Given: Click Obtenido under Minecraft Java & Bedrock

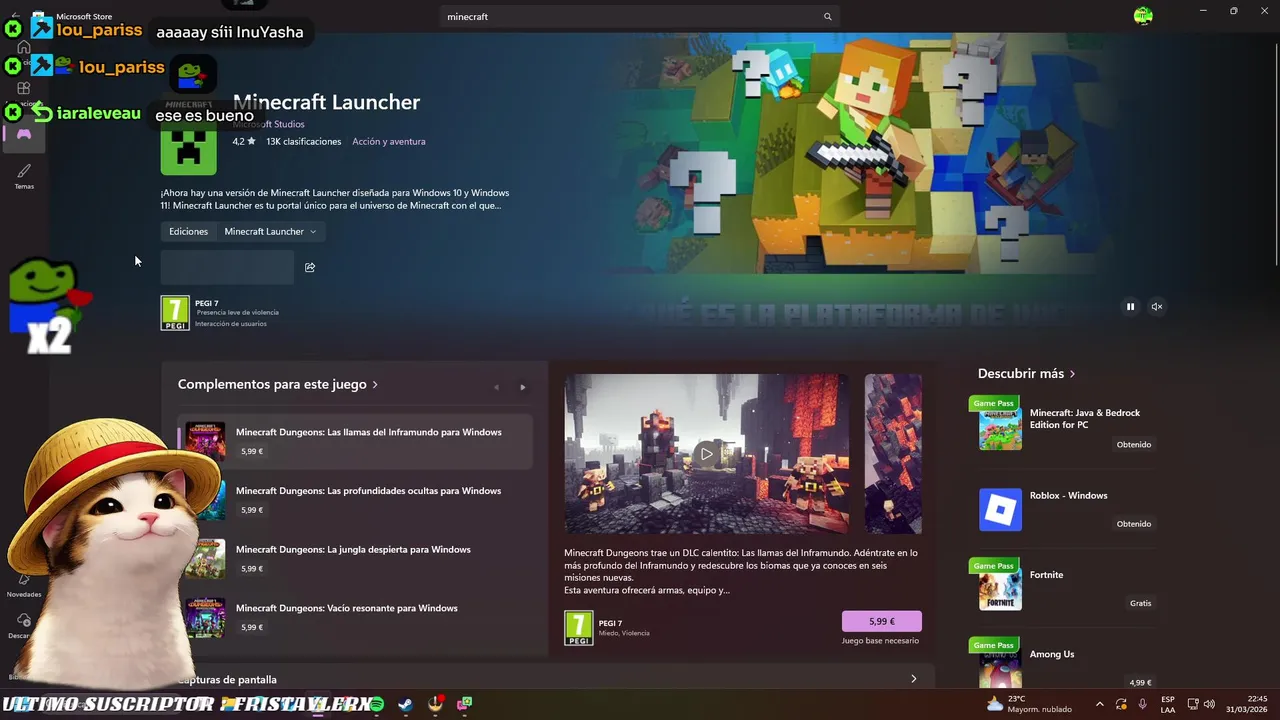Looking at the screenshot, I should click(x=1134, y=444).
